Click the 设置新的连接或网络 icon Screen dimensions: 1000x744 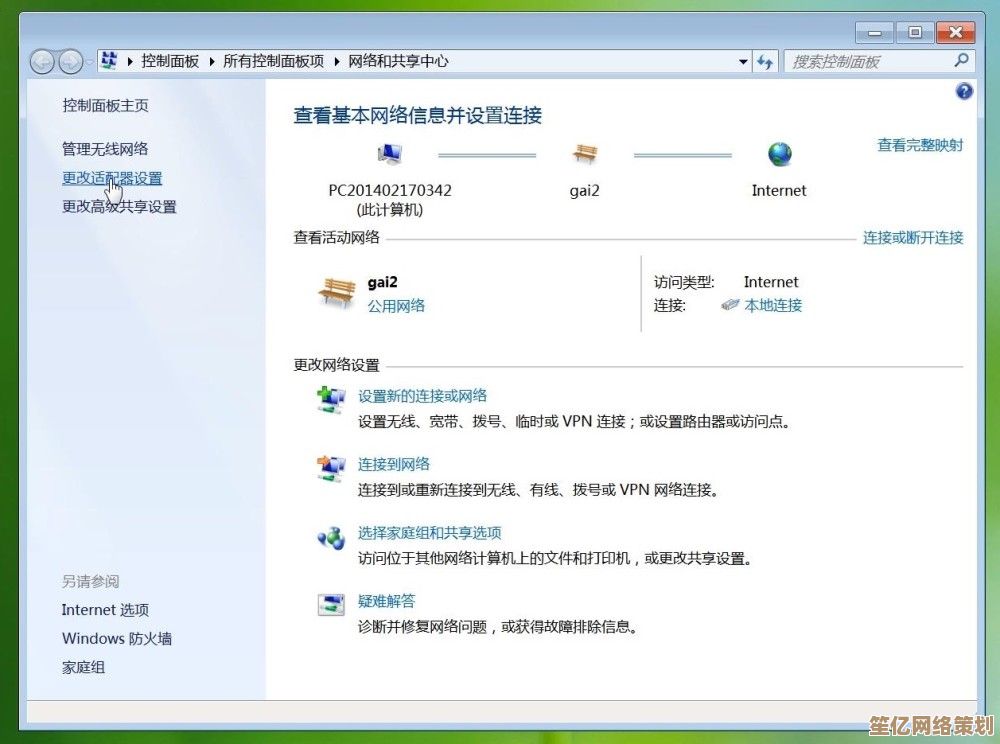[x=330, y=398]
